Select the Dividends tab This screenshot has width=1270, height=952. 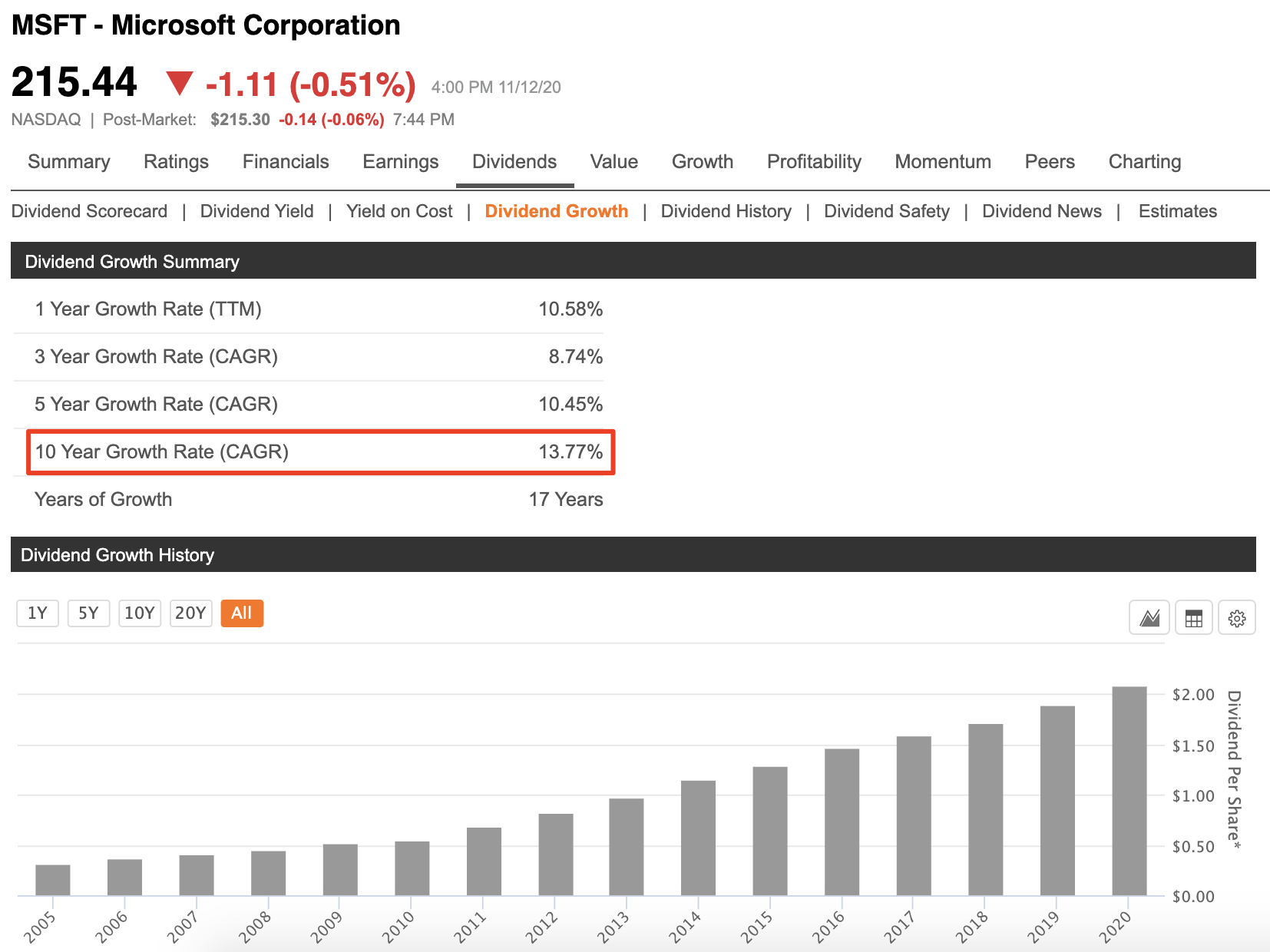pos(514,161)
